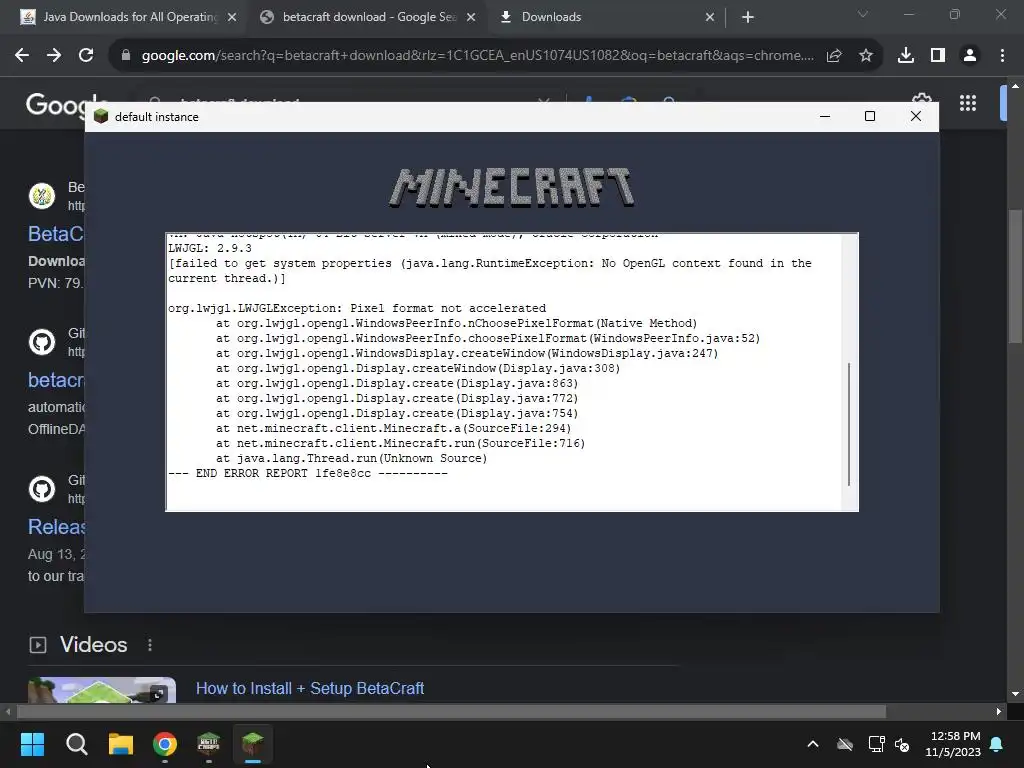Image resolution: width=1024 pixels, height=768 pixels.
Task: Click Chrome page horizontal scrollbar
Action: [451, 711]
